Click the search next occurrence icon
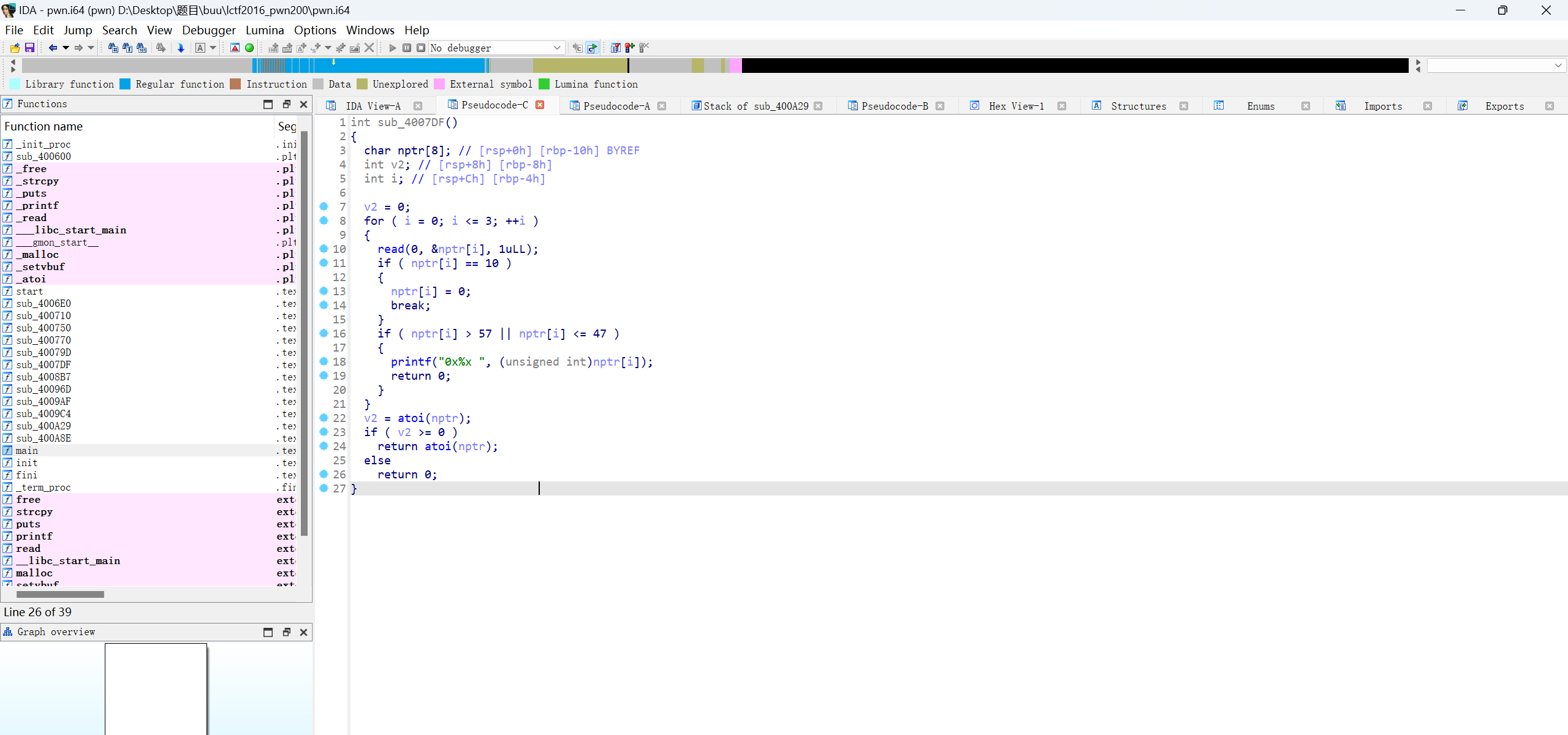Screen dimensions: 1568x735 tap(161, 48)
